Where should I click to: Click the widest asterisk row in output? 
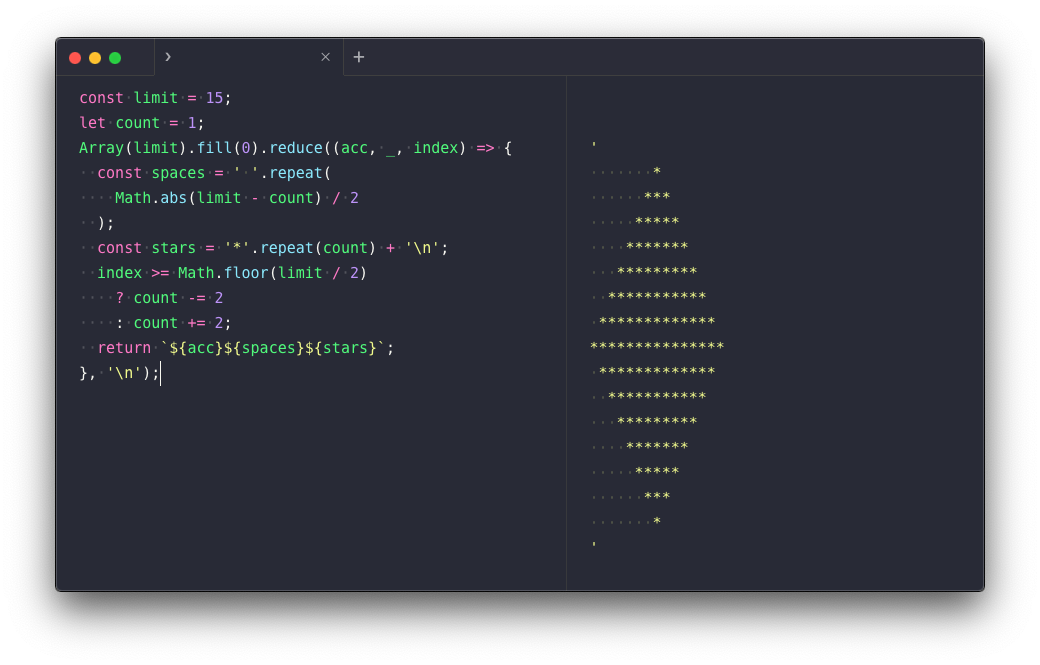pos(656,346)
